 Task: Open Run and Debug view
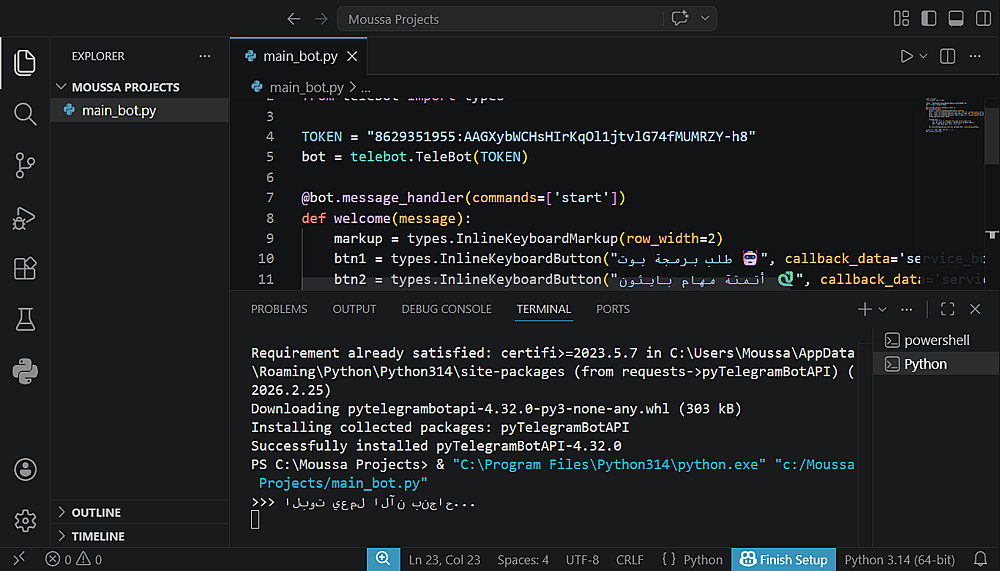click(25, 217)
